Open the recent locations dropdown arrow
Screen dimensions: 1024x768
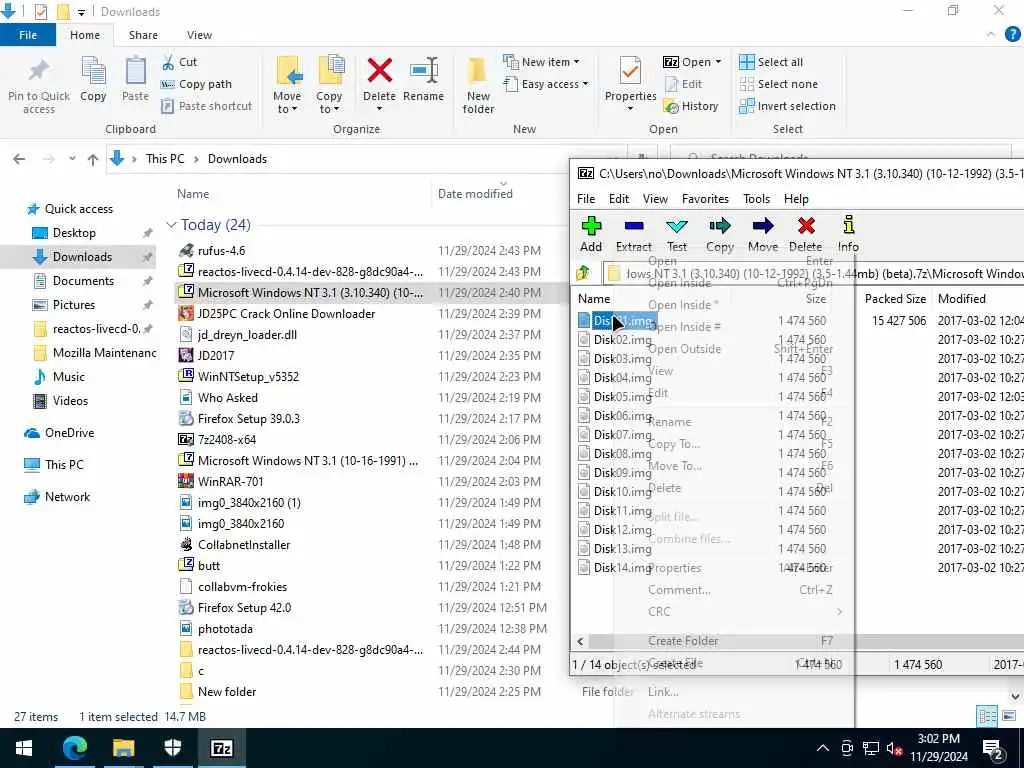pos(72,159)
